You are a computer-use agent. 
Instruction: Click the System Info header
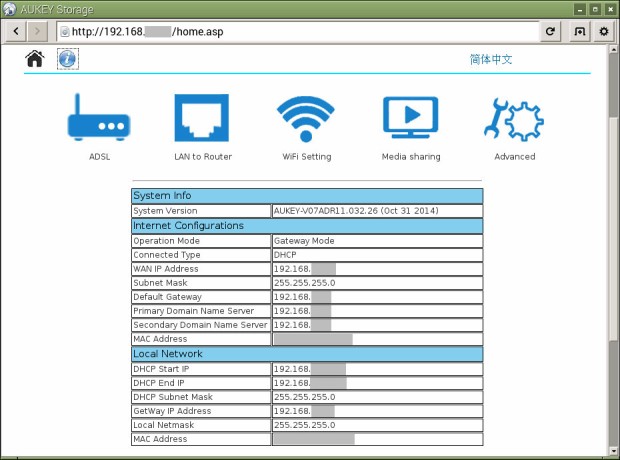coord(307,196)
